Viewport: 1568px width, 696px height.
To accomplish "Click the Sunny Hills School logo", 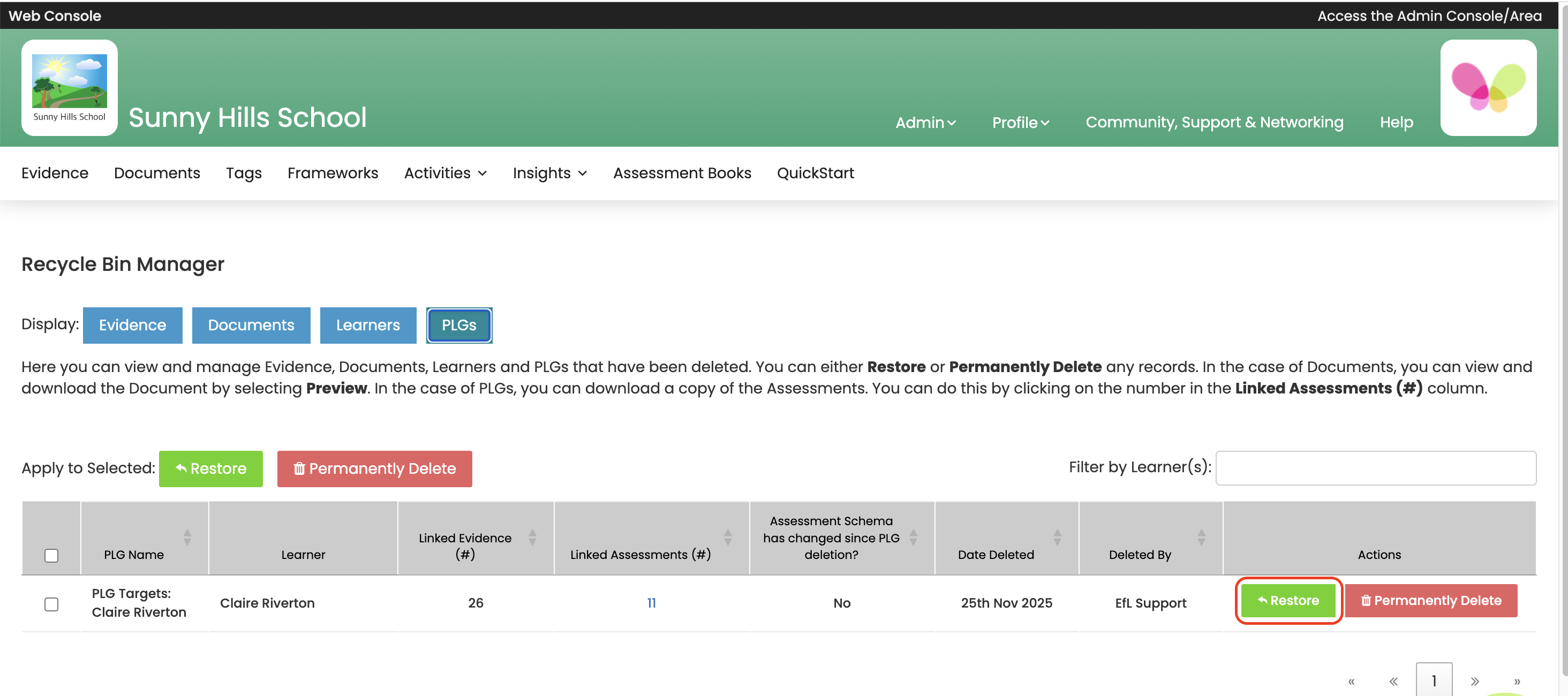I will click(x=70, y=87).
